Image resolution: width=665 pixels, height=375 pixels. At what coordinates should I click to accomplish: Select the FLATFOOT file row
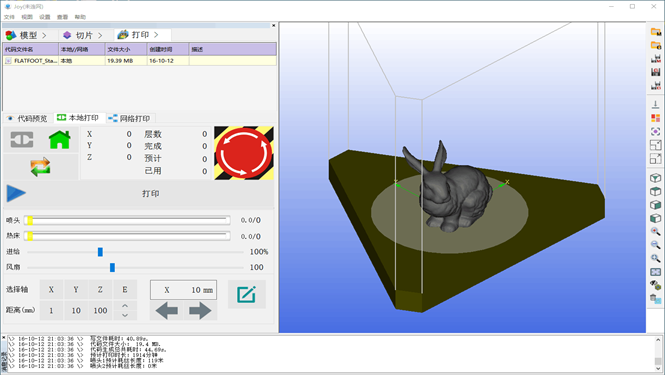click(140, 61)
